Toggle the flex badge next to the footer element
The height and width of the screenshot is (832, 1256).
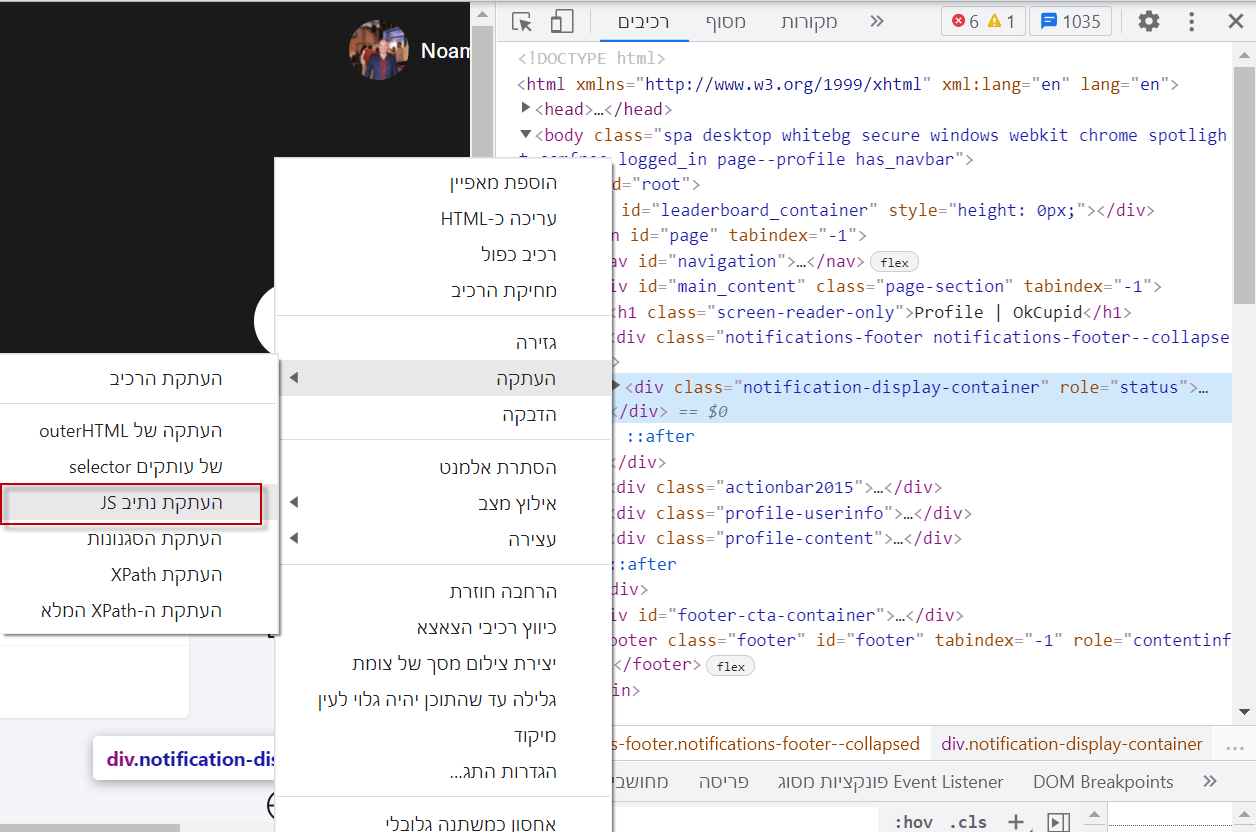pyautogui.click(x=730, y=665)
